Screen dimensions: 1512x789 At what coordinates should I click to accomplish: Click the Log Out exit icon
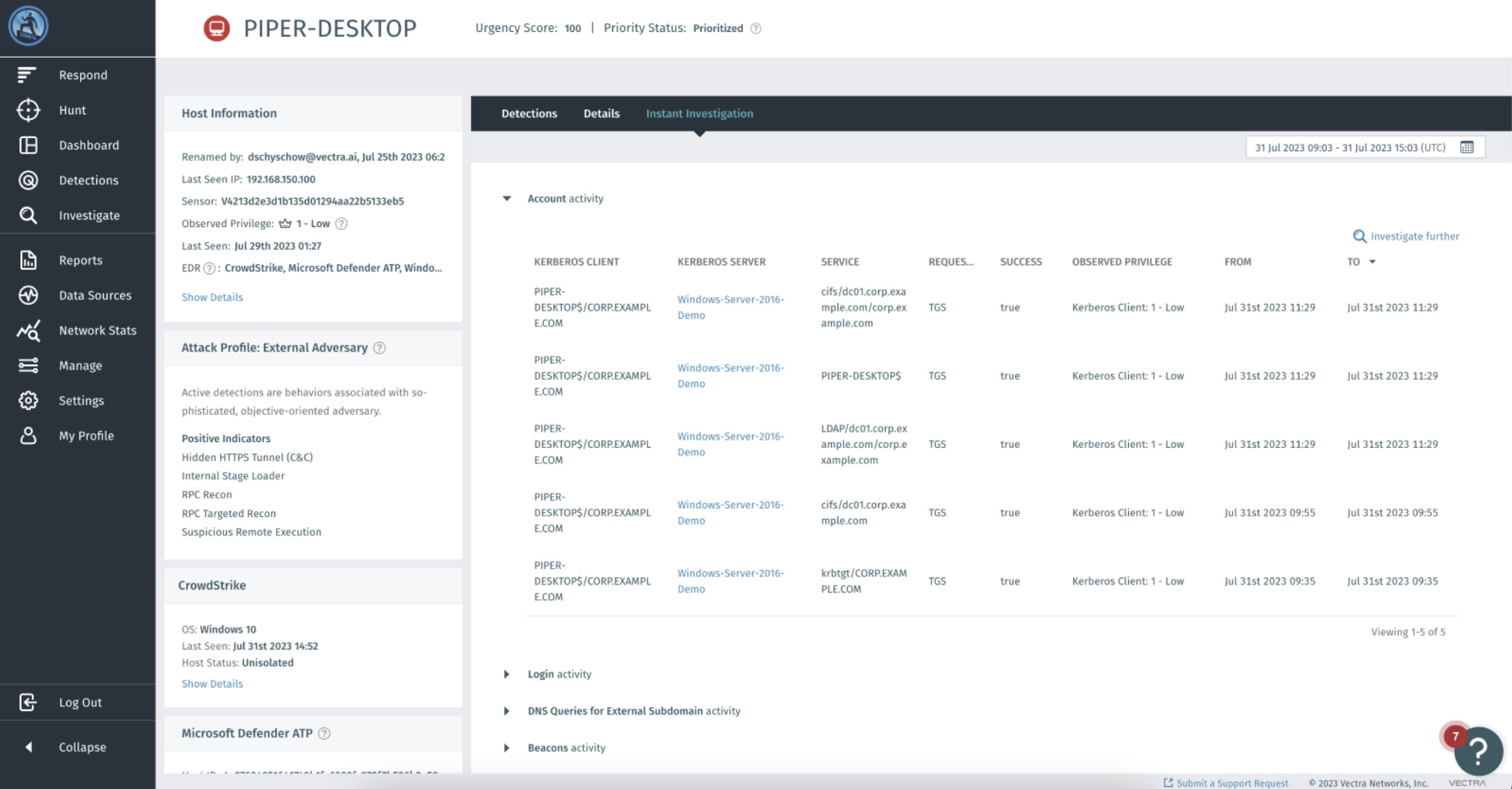(27, 701)
